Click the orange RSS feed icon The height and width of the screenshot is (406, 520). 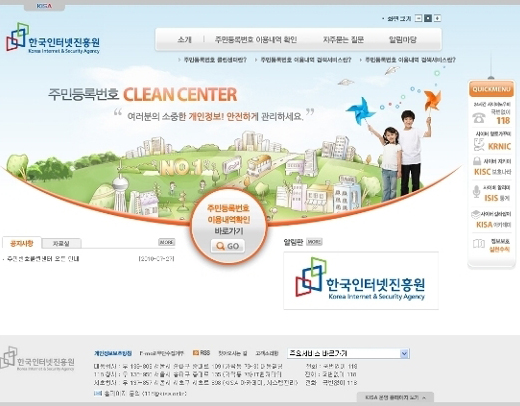[x=196, y=352]
